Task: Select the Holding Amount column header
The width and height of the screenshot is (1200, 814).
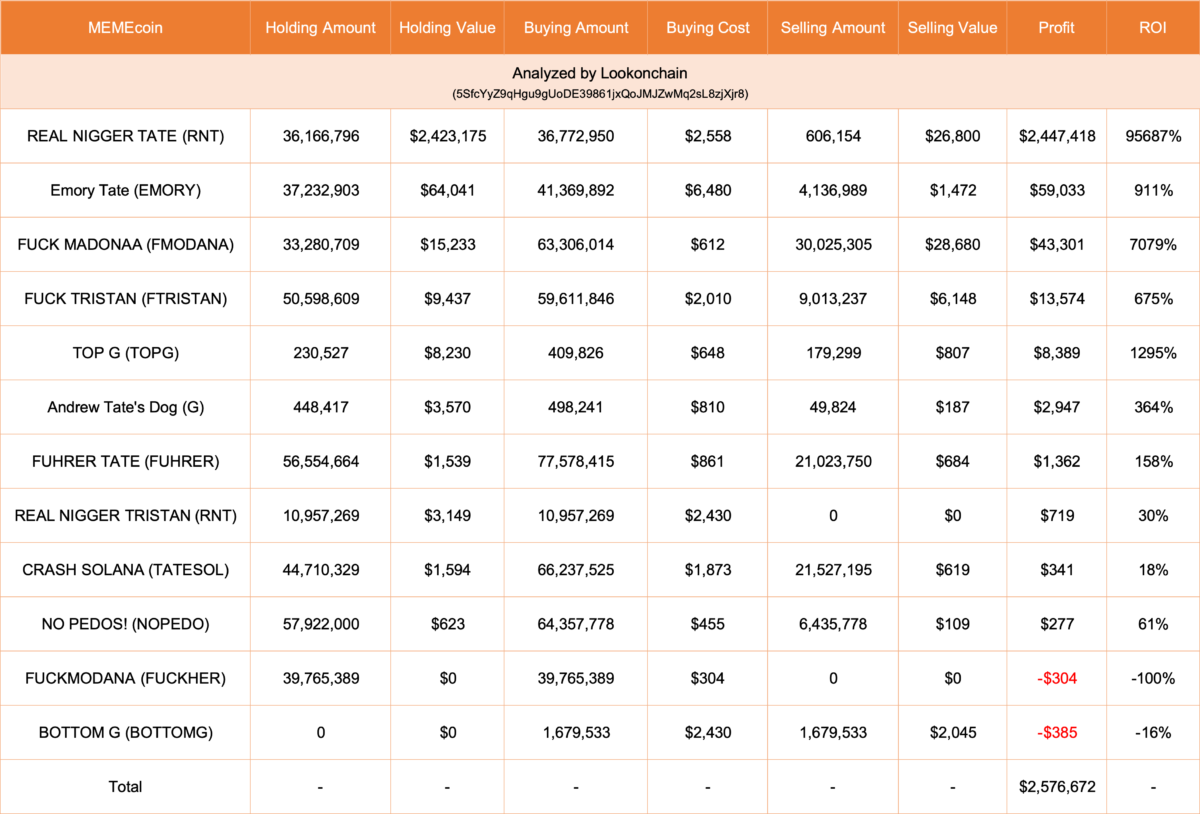Action: point(320,28)
